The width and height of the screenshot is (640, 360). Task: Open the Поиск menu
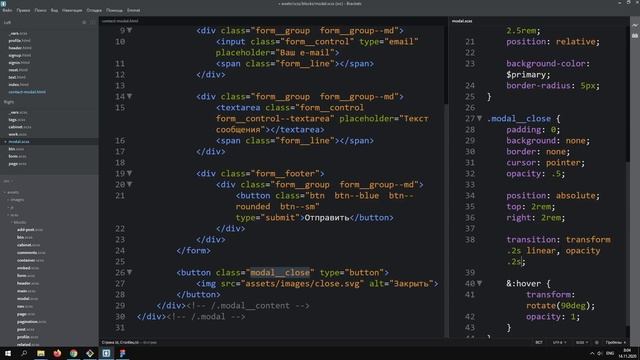click(x=40, y=10)
